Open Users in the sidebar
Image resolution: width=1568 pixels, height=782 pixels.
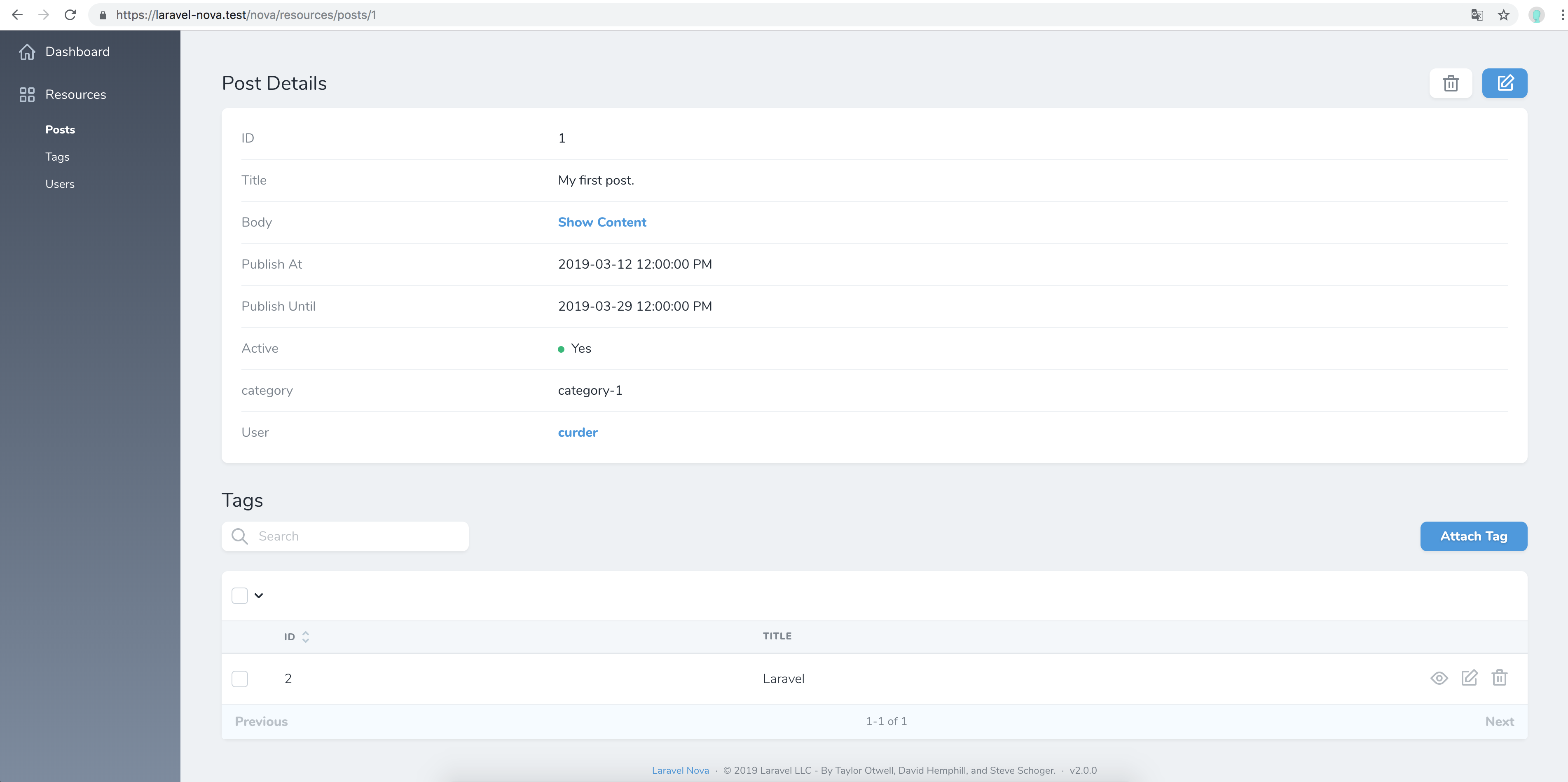pyautogui.click(x=60, y=184)
